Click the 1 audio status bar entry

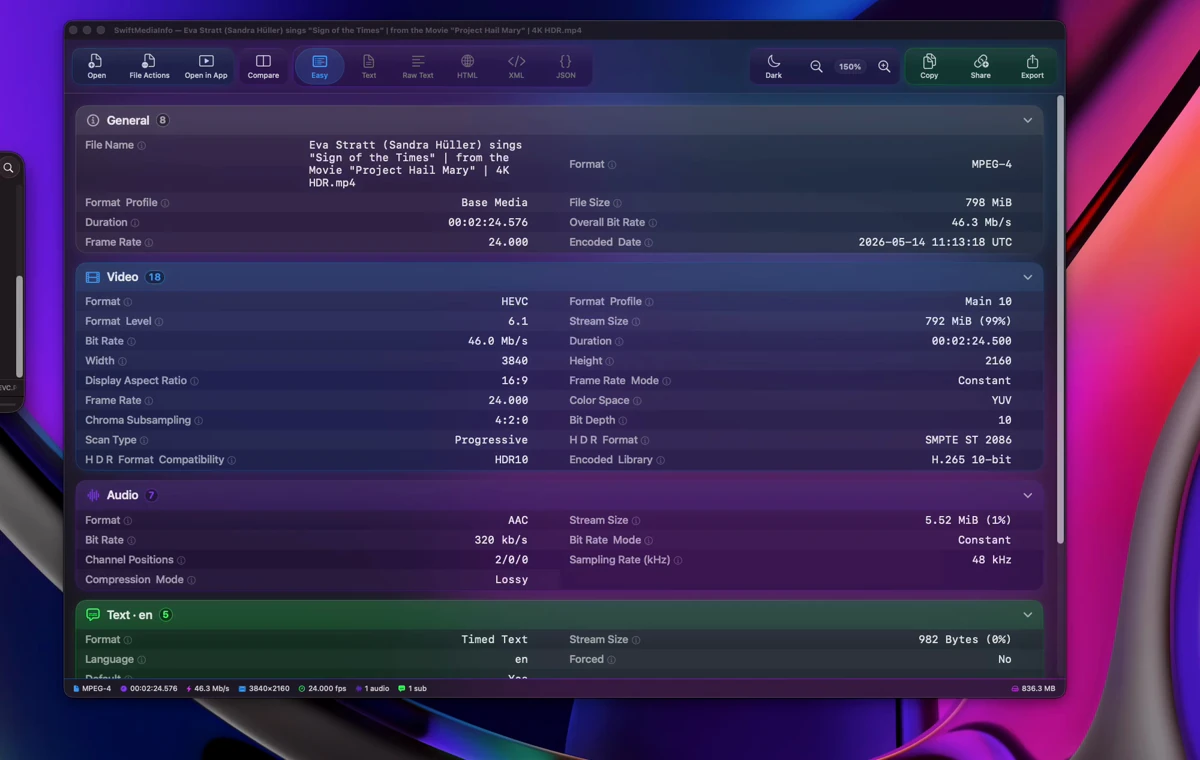pos(373,689)
